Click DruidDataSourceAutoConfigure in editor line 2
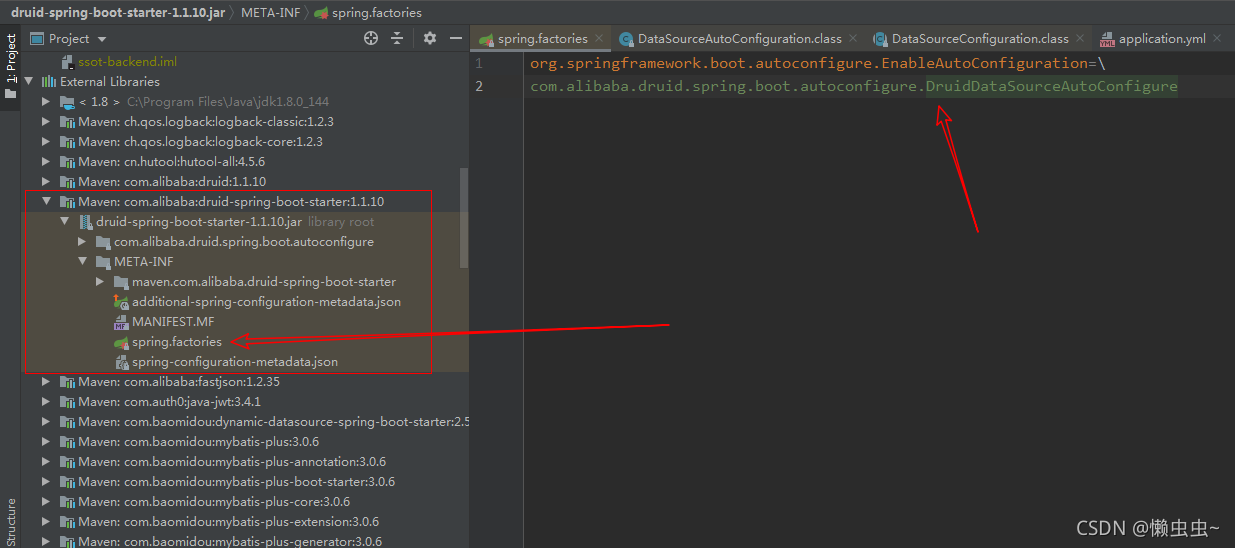 point(1051,86)
